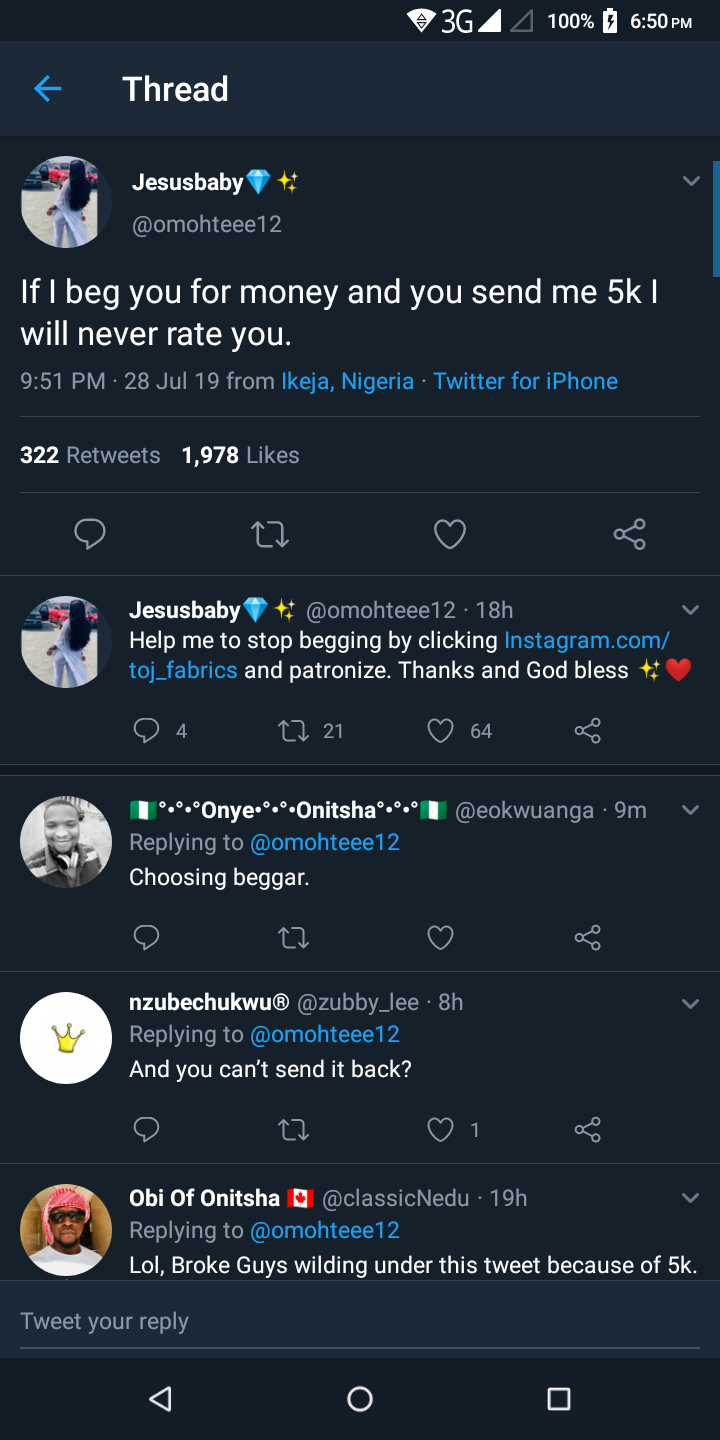View the 1,978 Likes list

pyautogui.click(x=240, y=455)
